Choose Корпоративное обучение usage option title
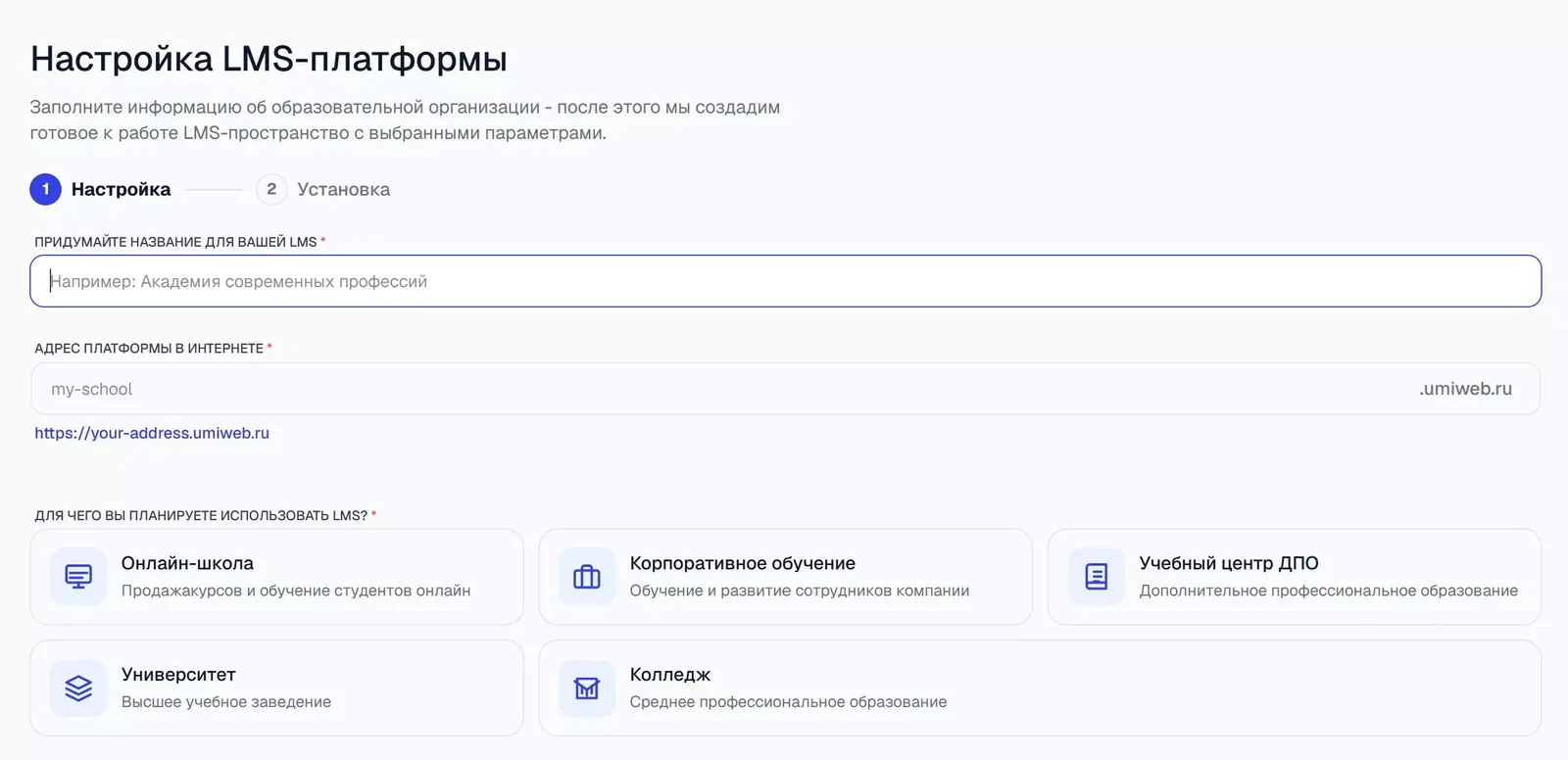The width and height of the screenshot is (1568, 760). [x=743, y=563]
